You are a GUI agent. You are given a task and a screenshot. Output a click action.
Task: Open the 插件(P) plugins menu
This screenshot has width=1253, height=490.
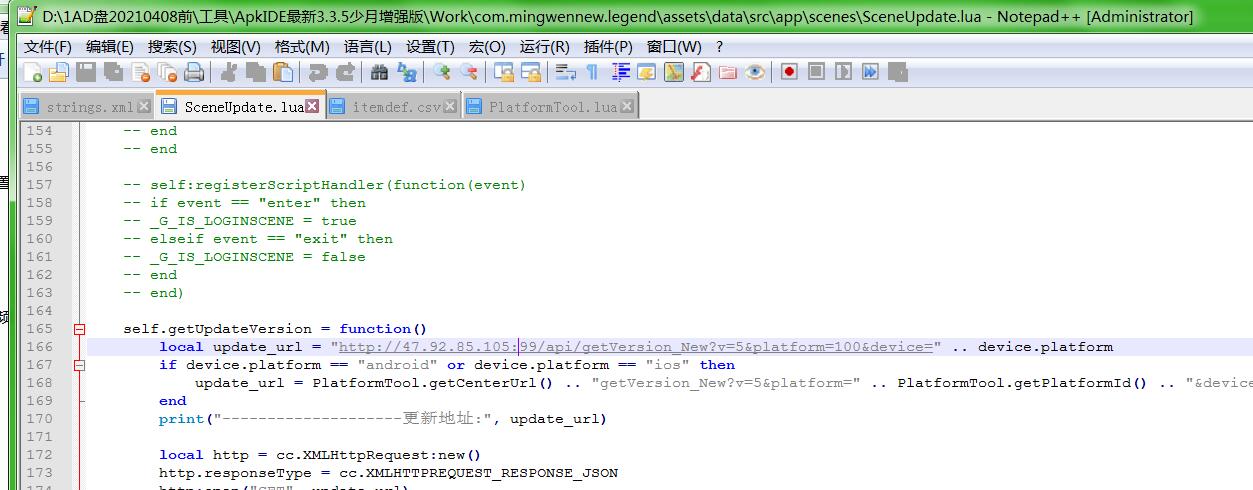[x=607, y=47]
